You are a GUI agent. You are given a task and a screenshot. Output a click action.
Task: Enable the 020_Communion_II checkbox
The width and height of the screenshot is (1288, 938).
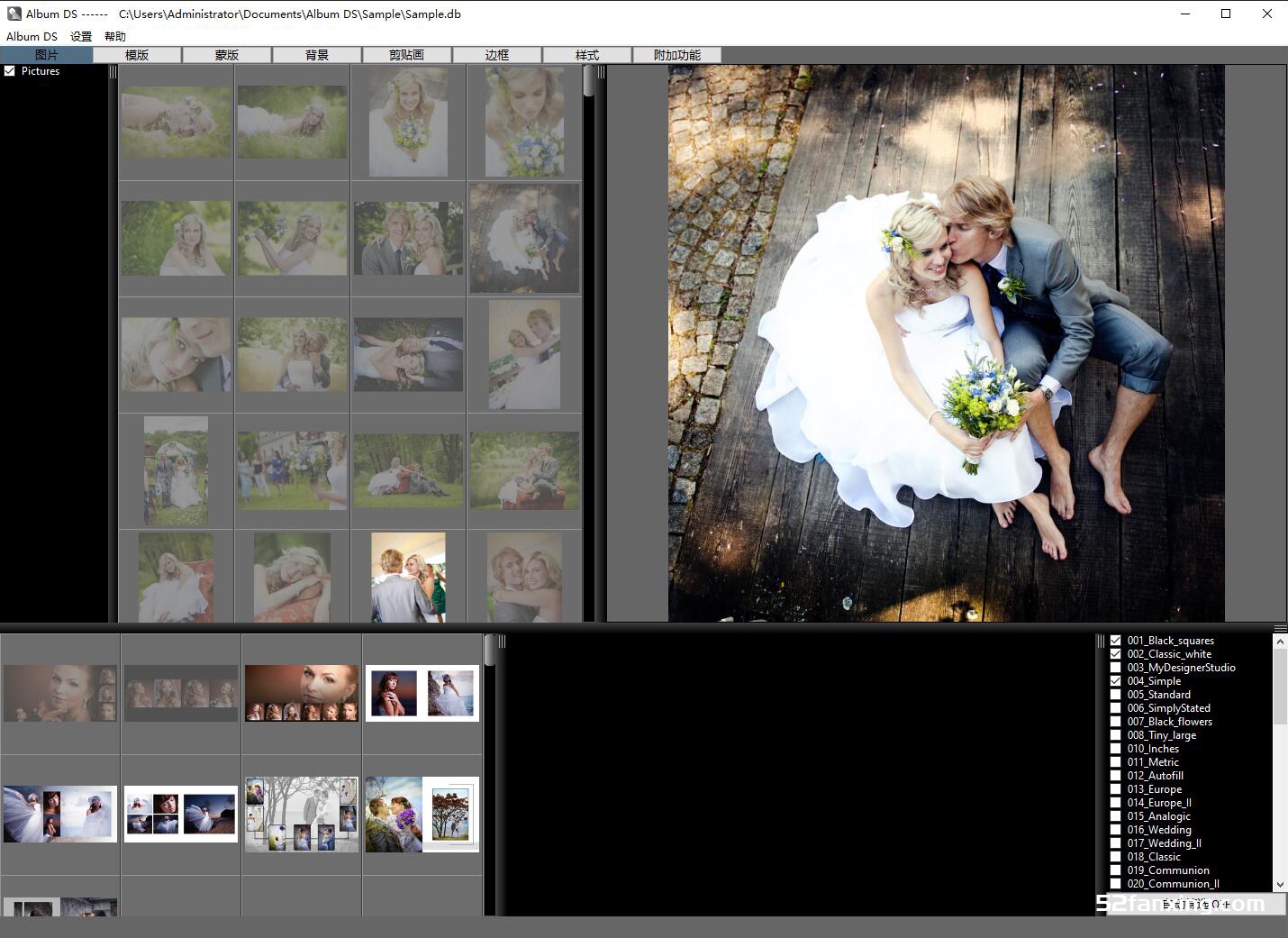coord(1116,884)
